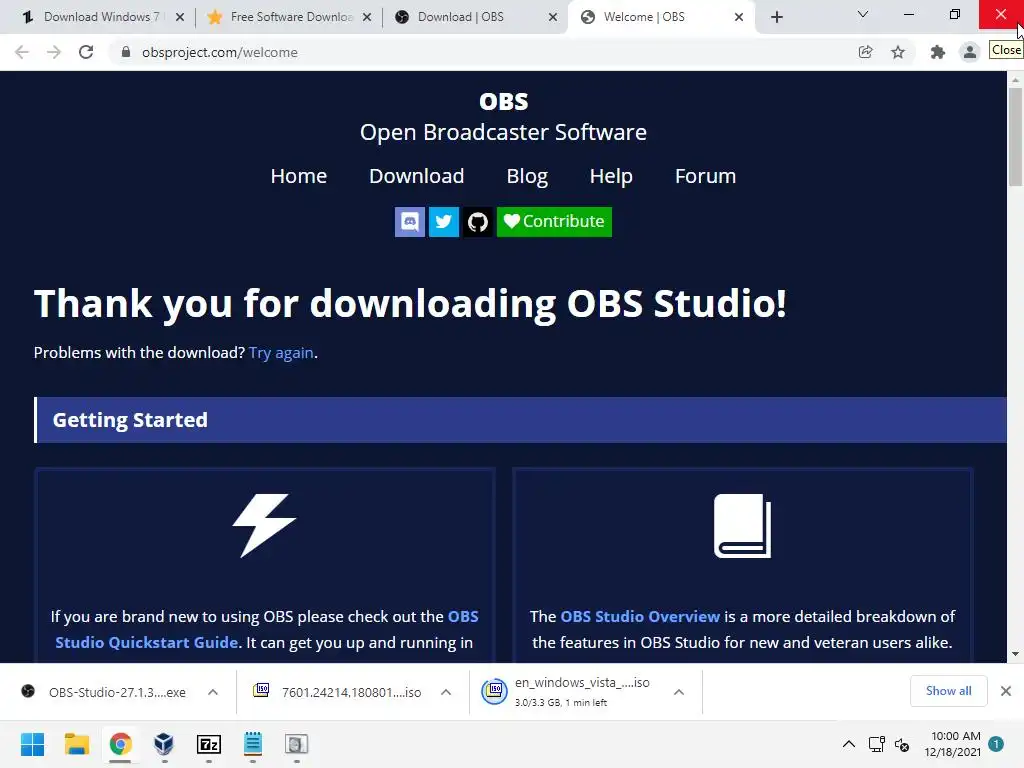Click the Try again link

pyautogui.click(x=281, y=353)
